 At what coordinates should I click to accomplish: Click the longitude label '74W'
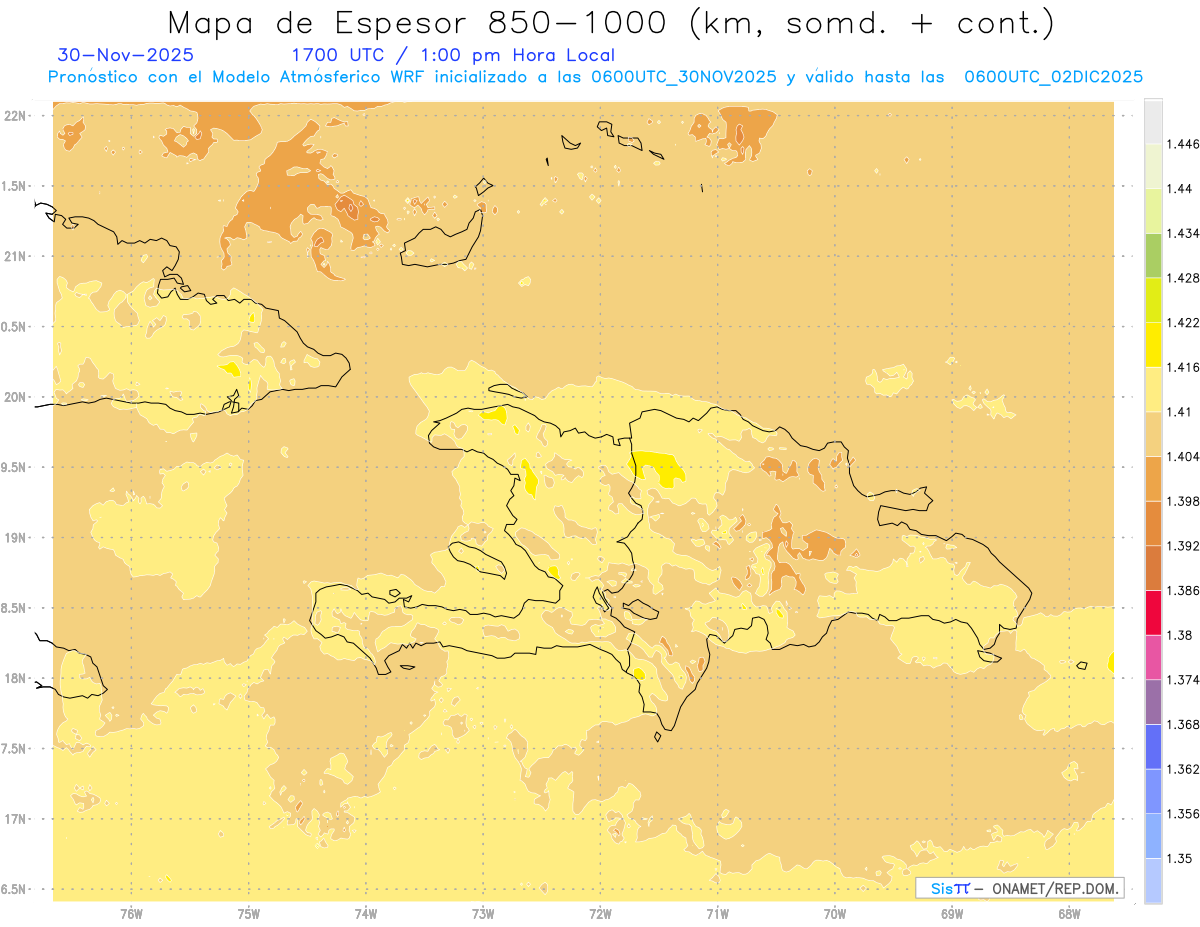click(366, 914)
